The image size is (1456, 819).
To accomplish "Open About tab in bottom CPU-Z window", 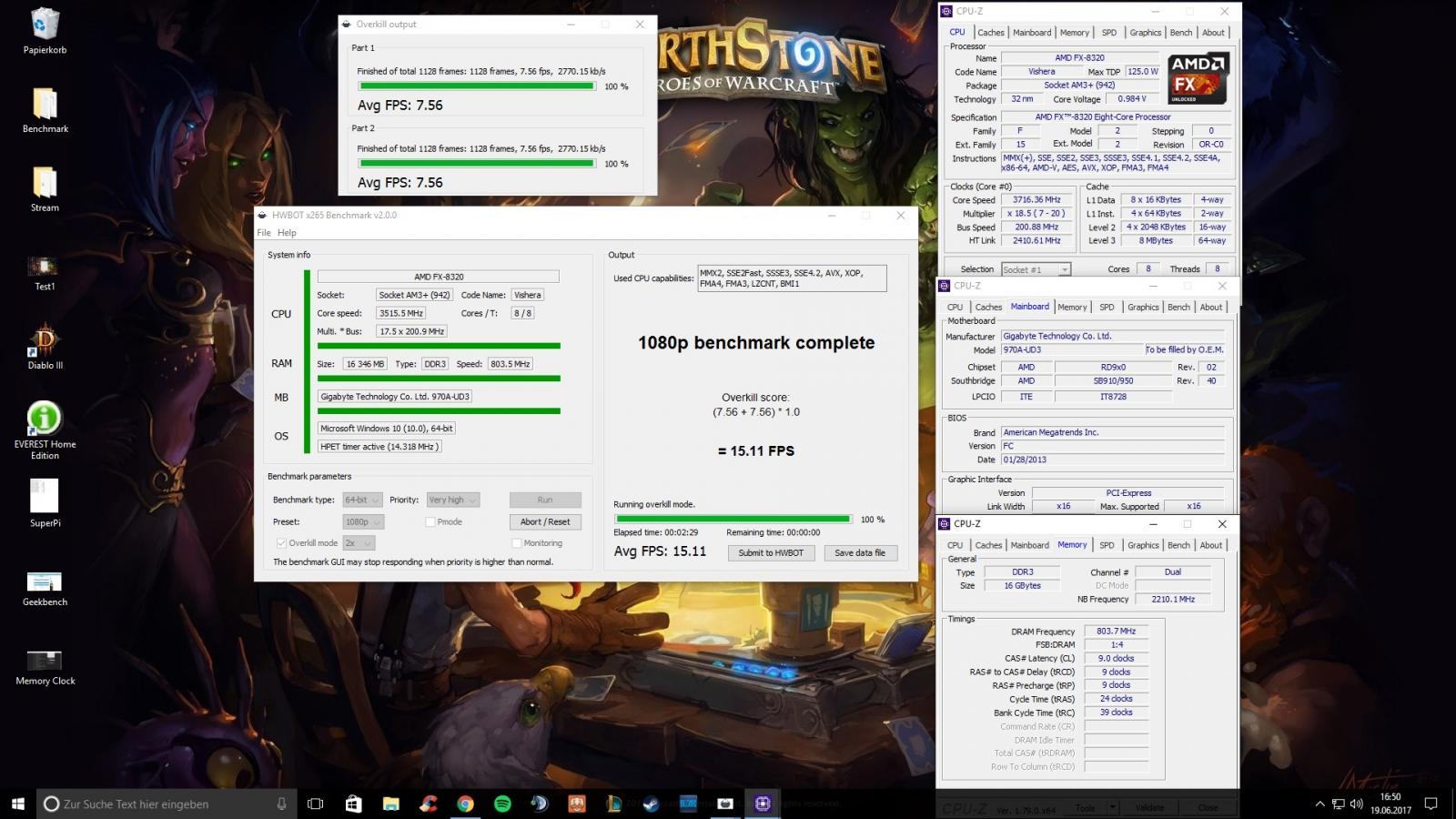I will pyautogui.click(x=1210, y=545).
